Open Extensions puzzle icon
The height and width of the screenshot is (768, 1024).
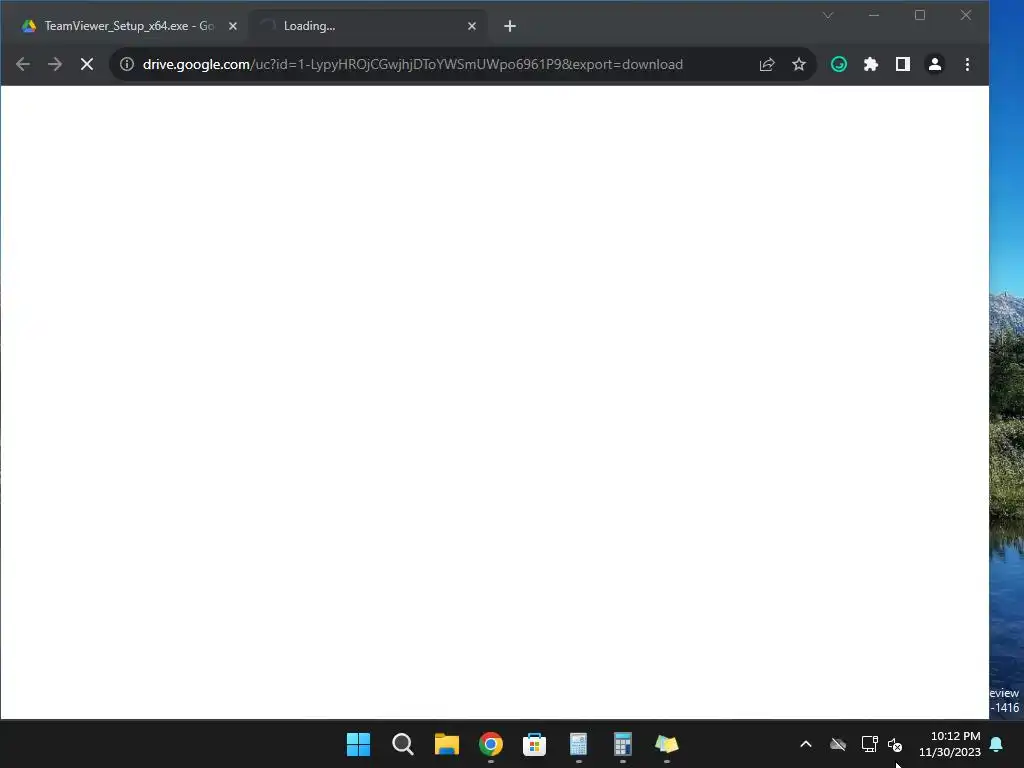click(x=871, y=64)
